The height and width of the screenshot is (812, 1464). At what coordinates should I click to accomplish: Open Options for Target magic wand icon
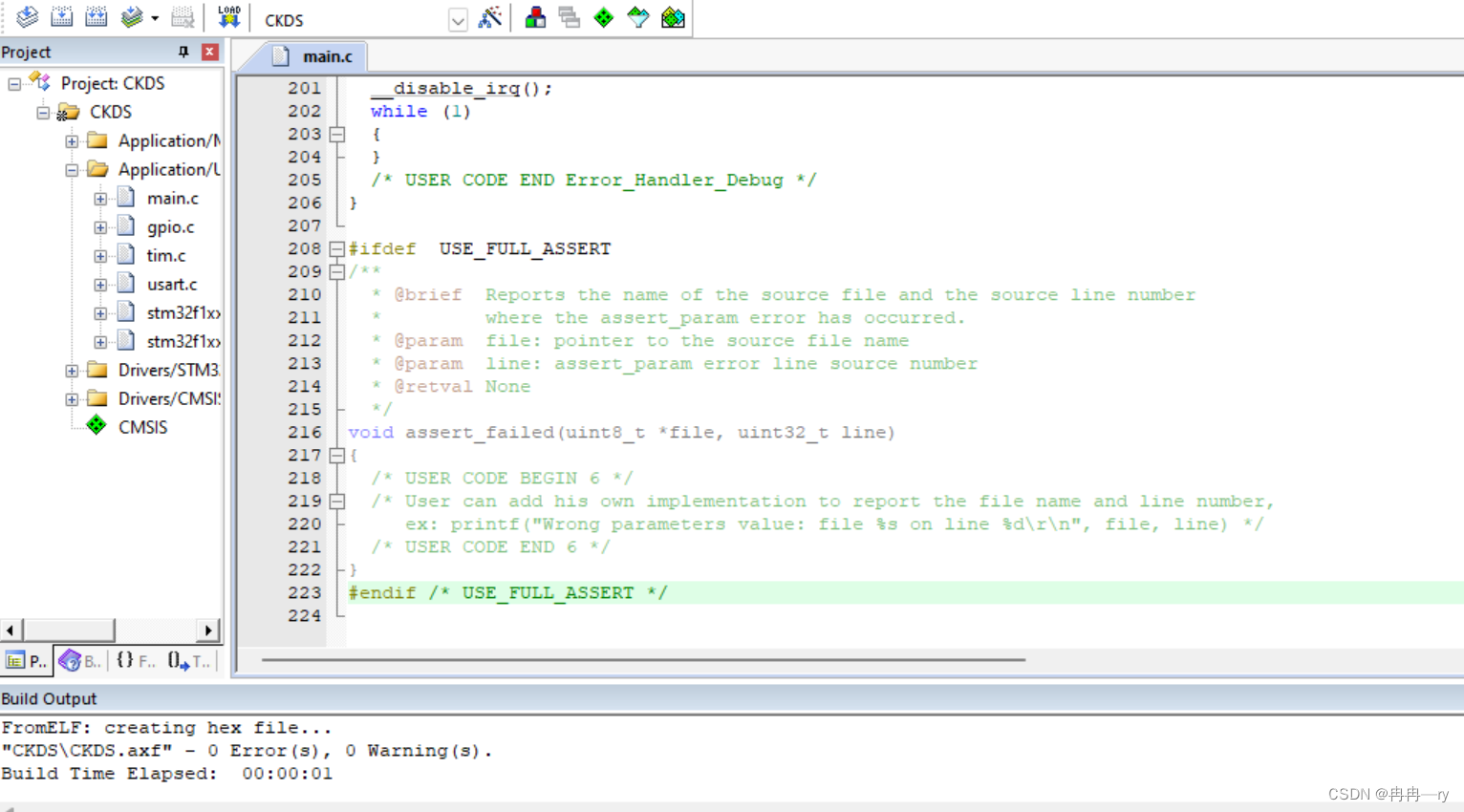point(490,17)
